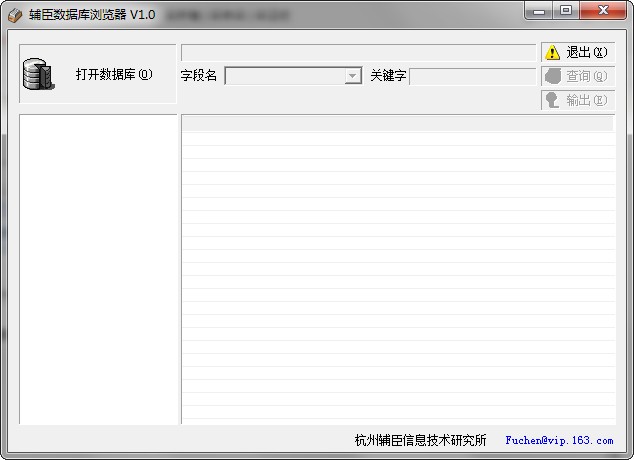Expand the 字段名 dropdown arrow
This screenshot has height=460, width=634.
[353, 76]
